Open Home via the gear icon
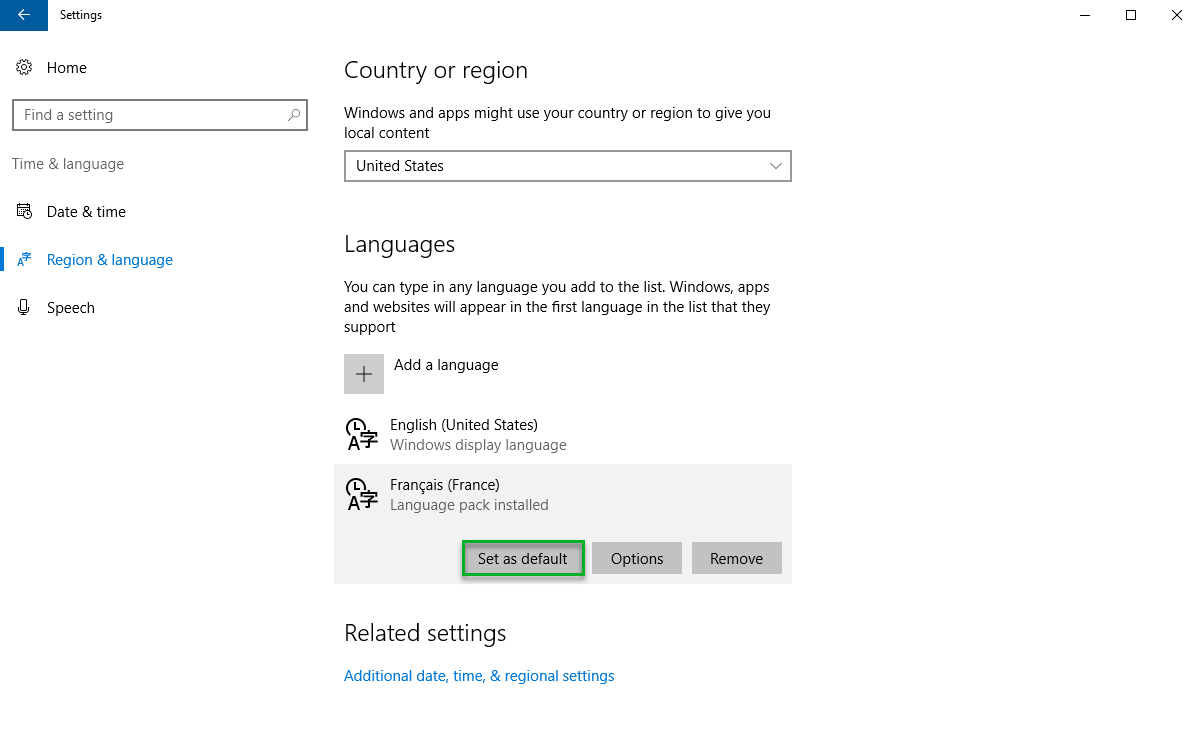 [24, 67]
